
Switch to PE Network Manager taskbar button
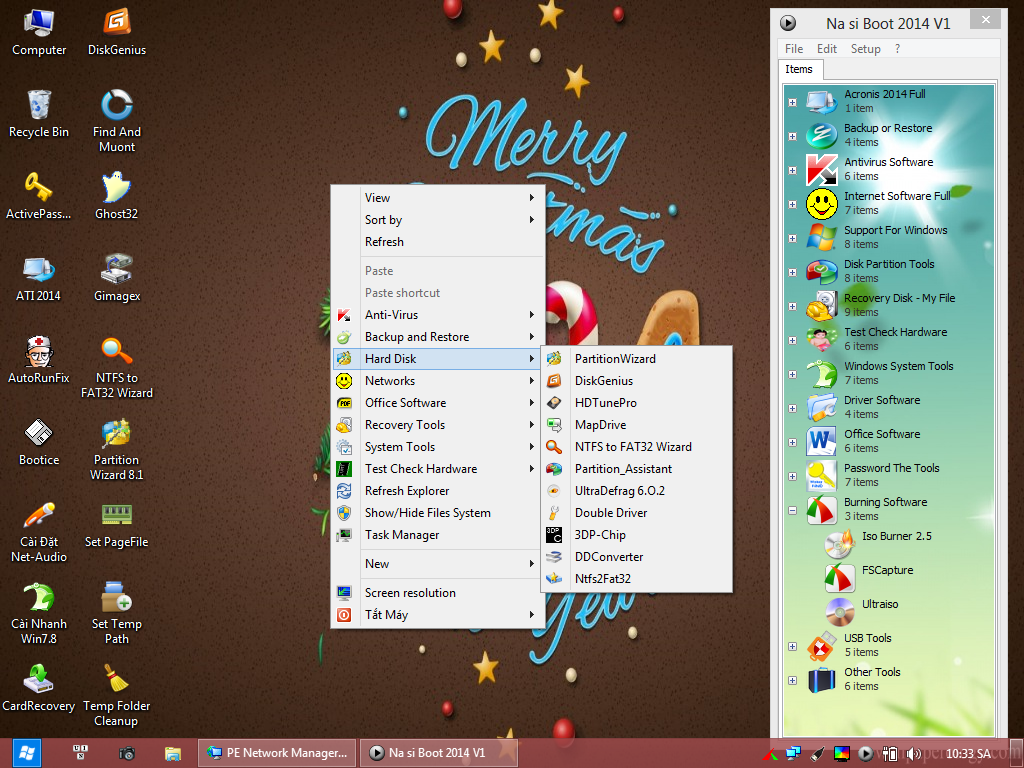[x=278, y=753]
